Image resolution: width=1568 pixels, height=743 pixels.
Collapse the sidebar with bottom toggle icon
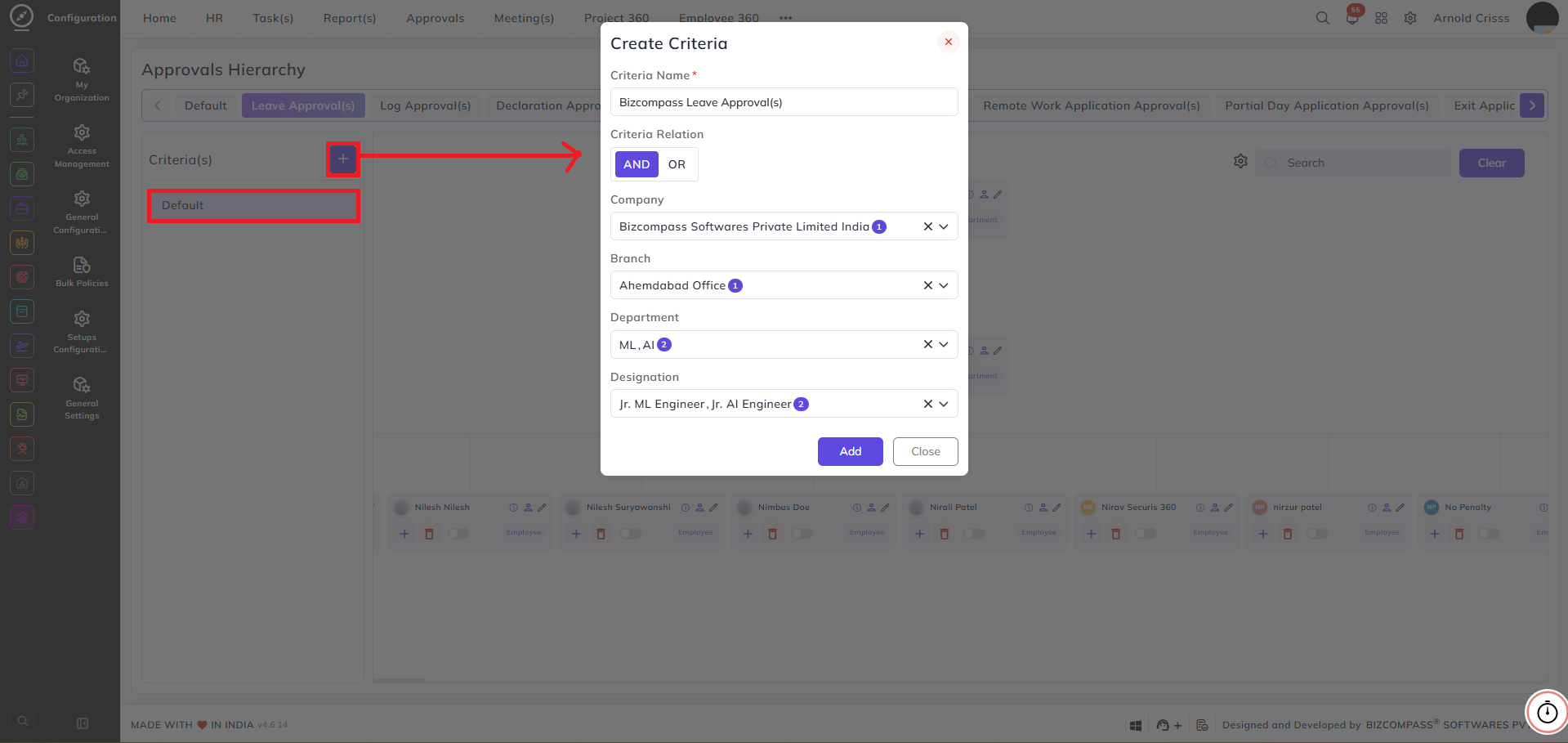[x=82, y=723]
